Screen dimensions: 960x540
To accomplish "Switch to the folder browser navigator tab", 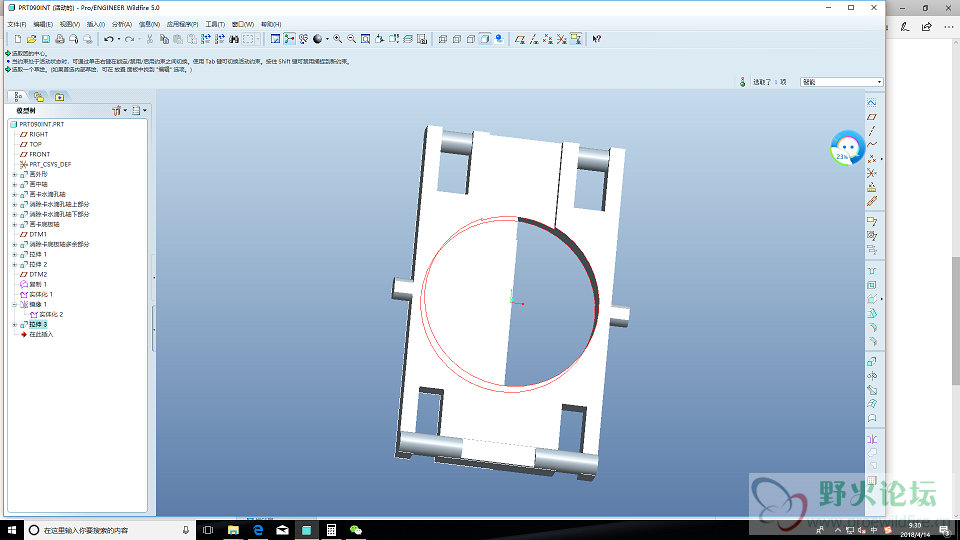I will pyautogui.click(x=39, y=97).
